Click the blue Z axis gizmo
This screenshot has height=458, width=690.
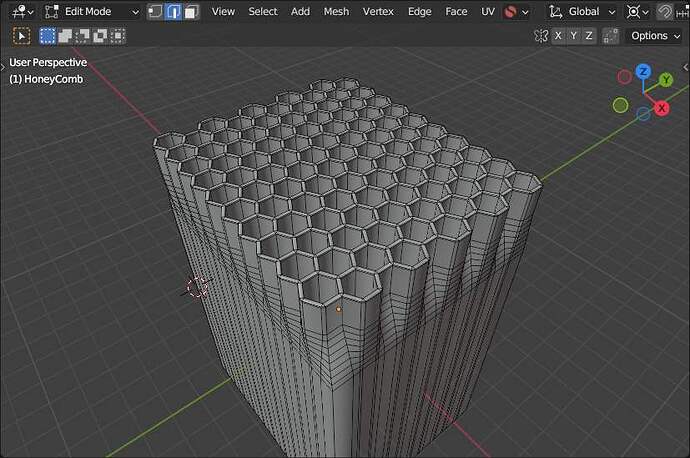tap(643, 72)
